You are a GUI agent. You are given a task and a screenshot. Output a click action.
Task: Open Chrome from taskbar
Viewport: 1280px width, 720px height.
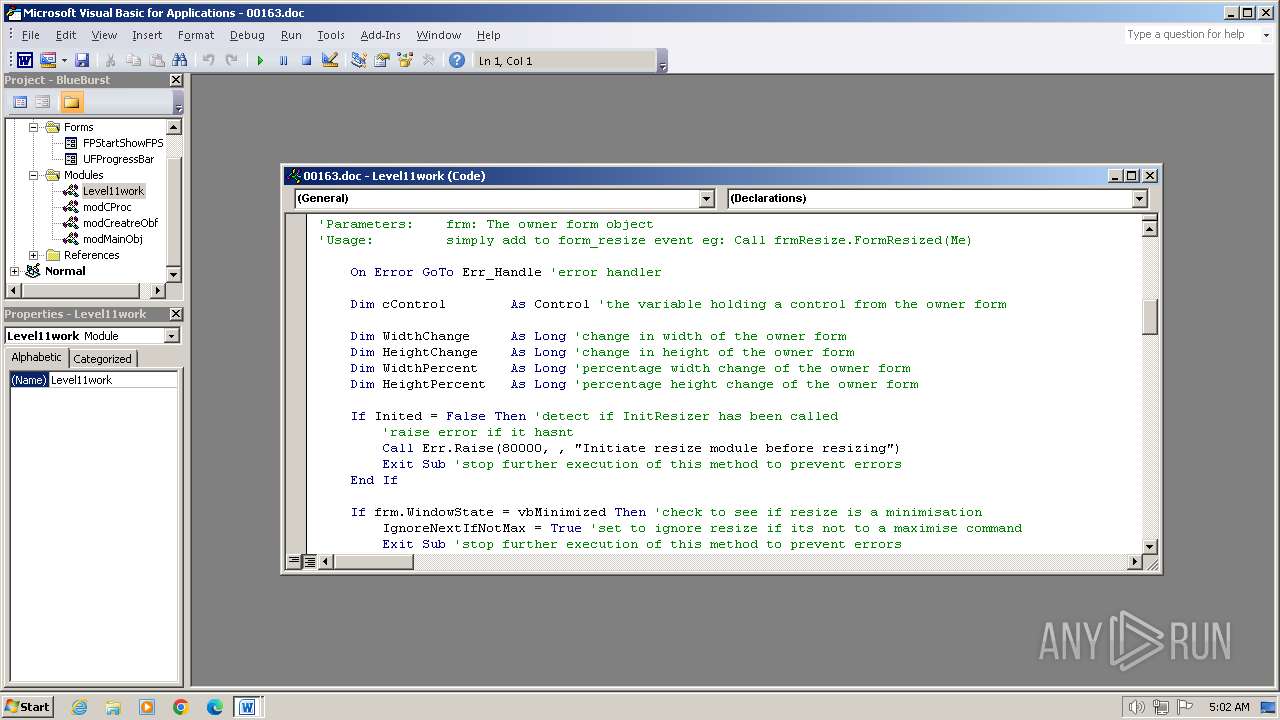[180, 707]
